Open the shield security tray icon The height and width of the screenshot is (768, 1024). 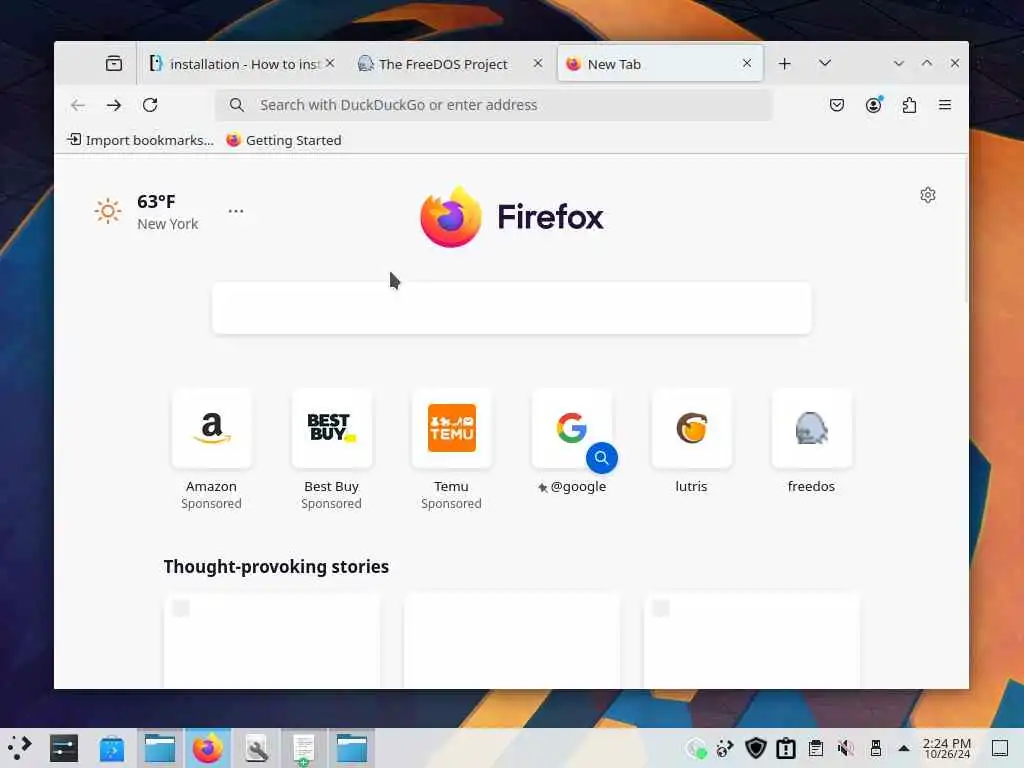click(x=756, y=748)
